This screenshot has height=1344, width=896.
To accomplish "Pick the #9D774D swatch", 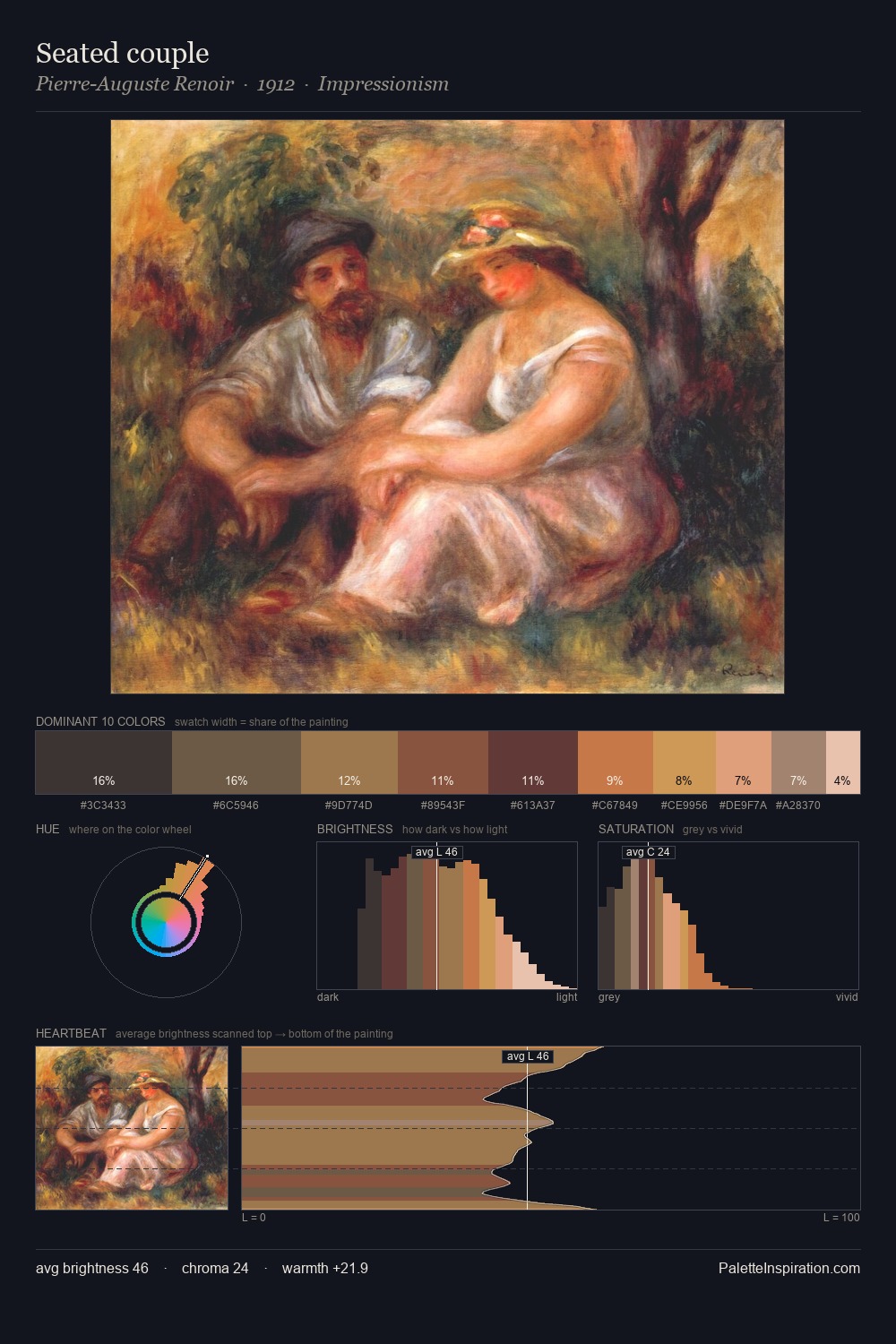I will (x=349, y=762).
